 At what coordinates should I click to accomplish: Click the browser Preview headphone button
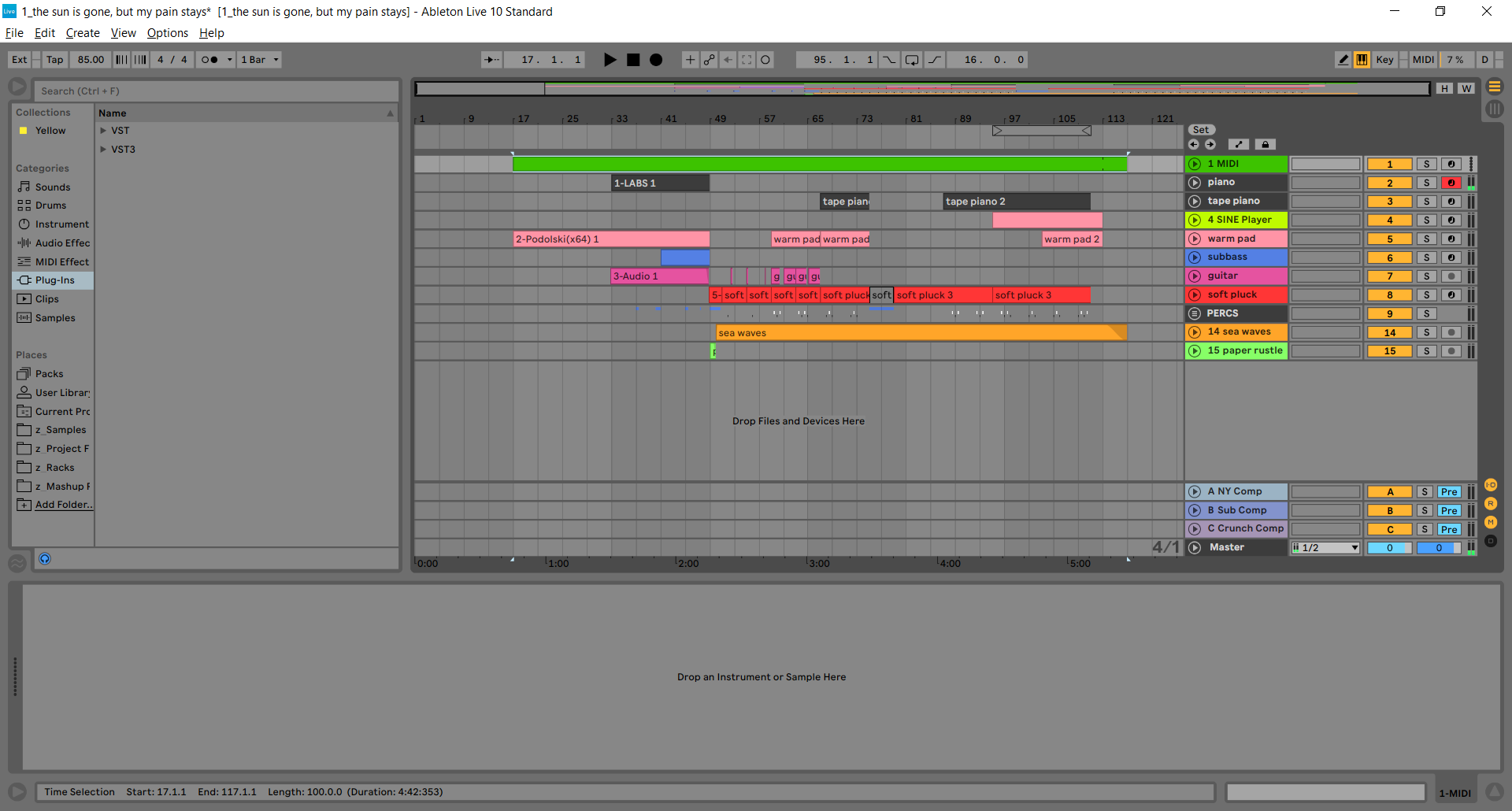[x=45, y=559]
